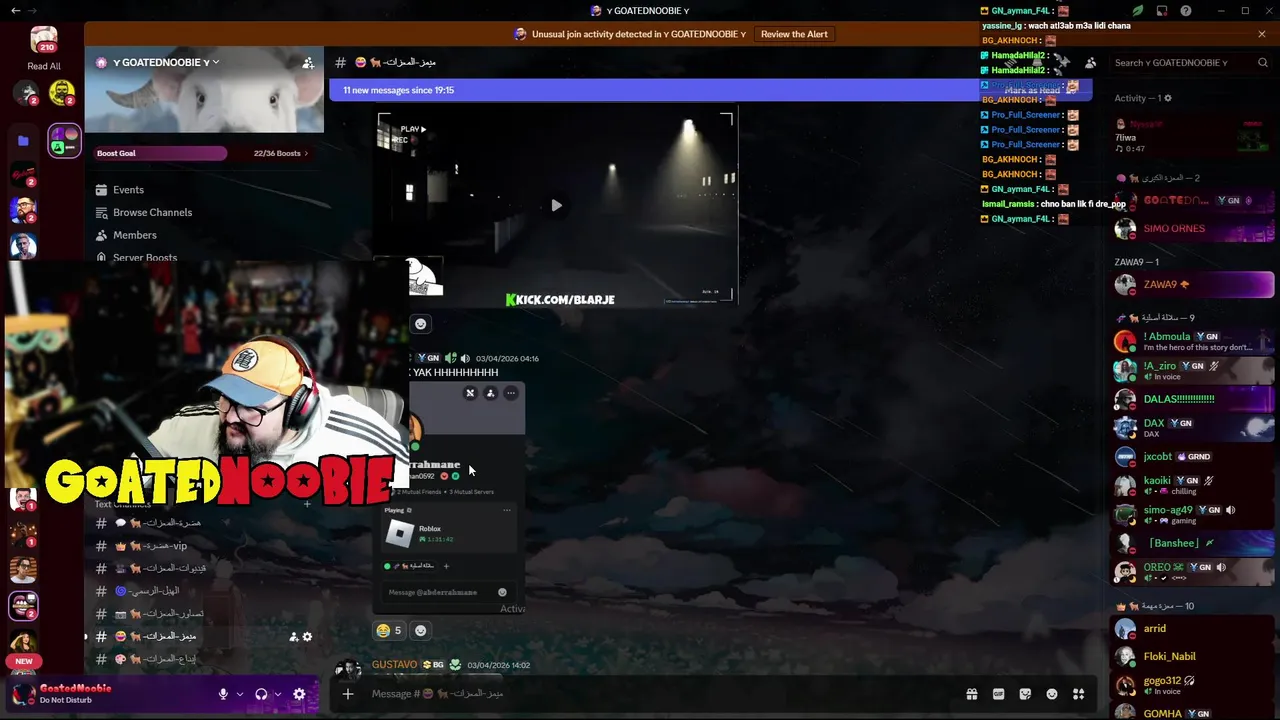Open Activity section settings gear

point(1167,98)
